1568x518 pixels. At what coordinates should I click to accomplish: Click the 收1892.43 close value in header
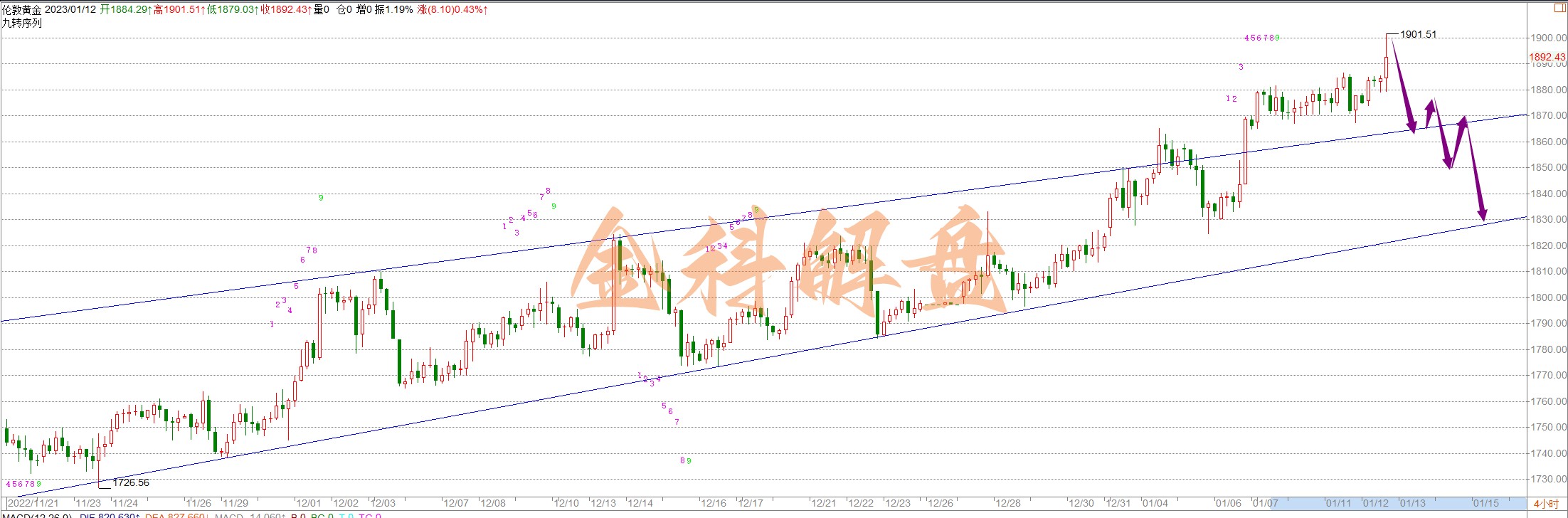click(287, 10)
